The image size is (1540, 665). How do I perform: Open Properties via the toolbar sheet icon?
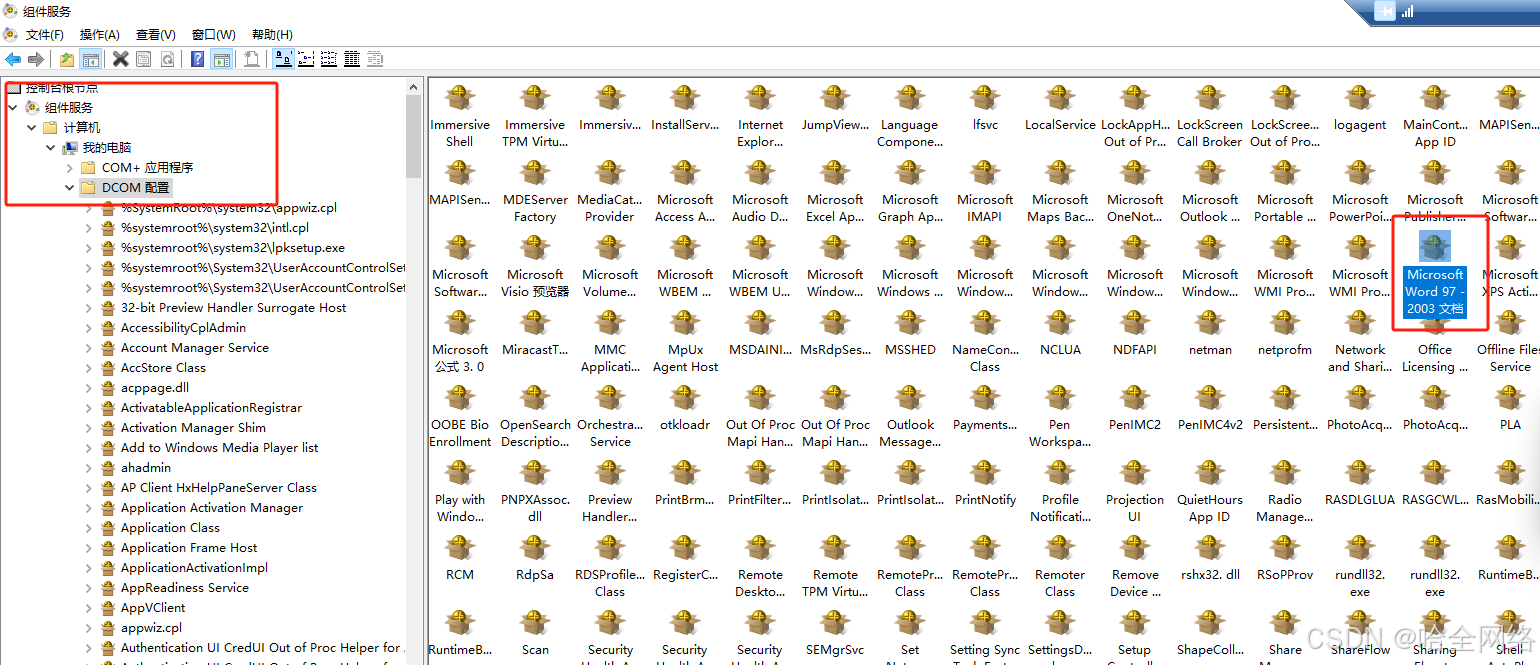click(x=144, y=59)
